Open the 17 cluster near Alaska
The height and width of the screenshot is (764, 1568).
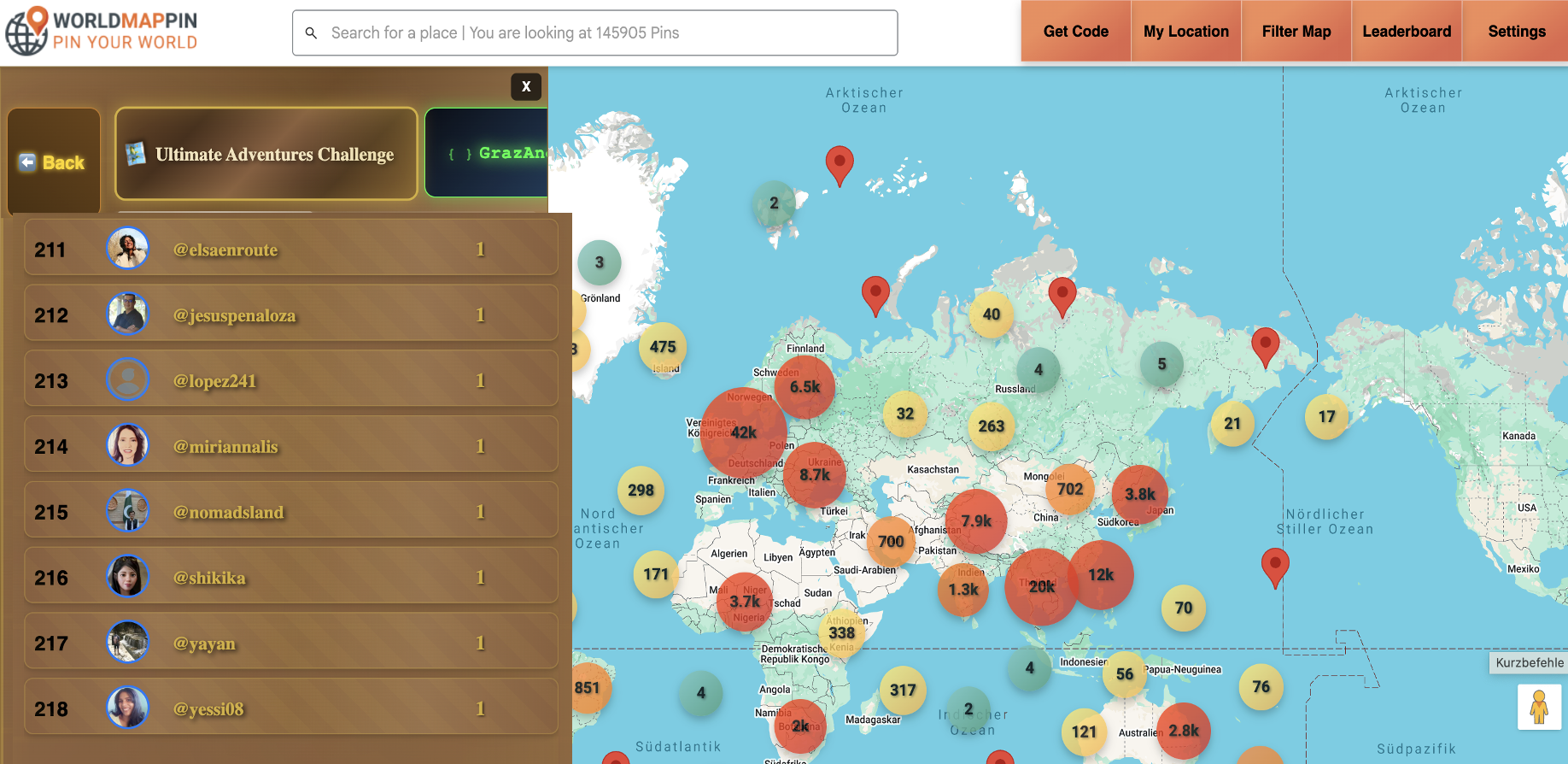pyautogui.click(x=1326, y=416)
